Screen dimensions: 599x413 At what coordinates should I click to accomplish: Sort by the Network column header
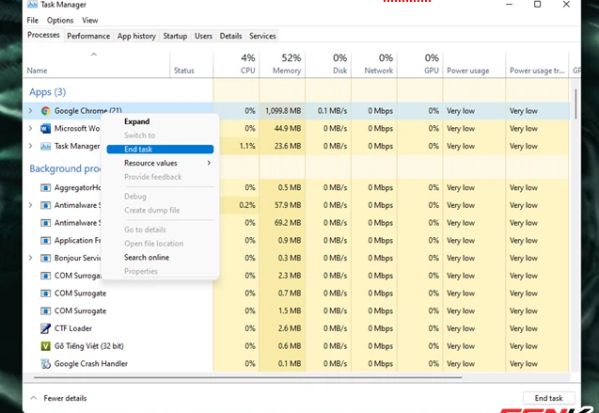[374, 64]
